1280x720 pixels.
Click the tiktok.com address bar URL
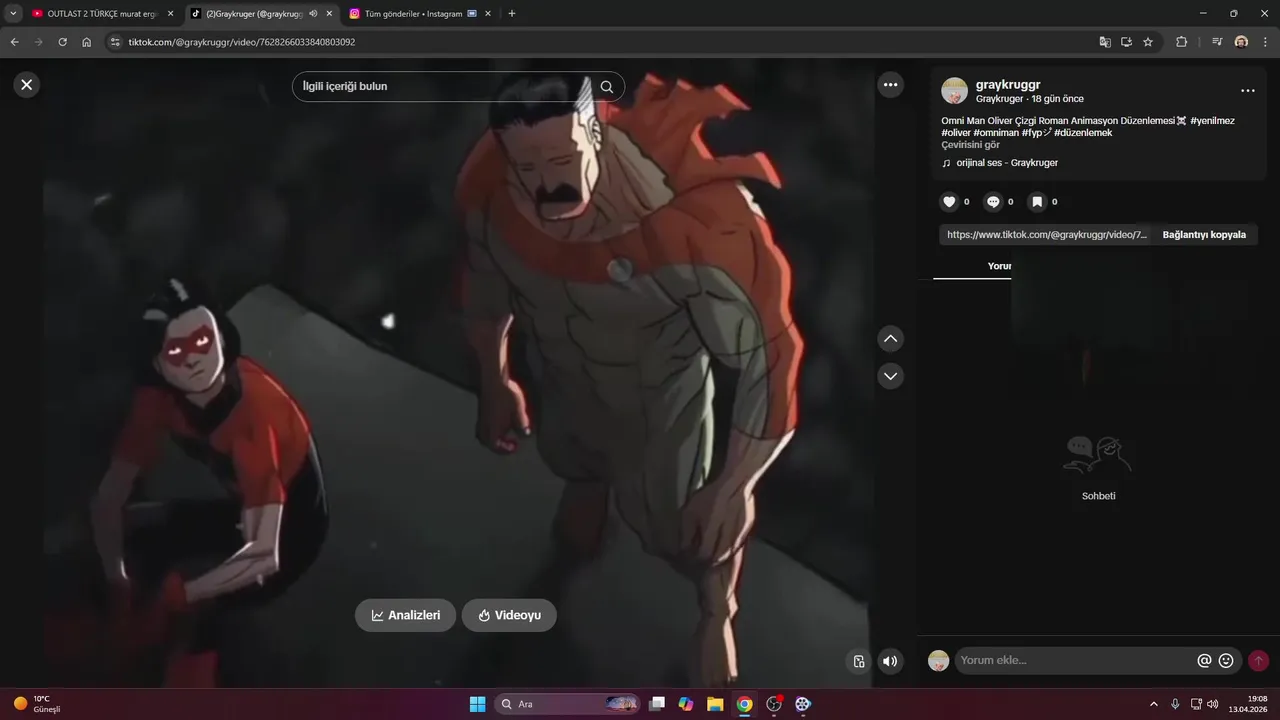pyautogui.click(x=242, y=42)
